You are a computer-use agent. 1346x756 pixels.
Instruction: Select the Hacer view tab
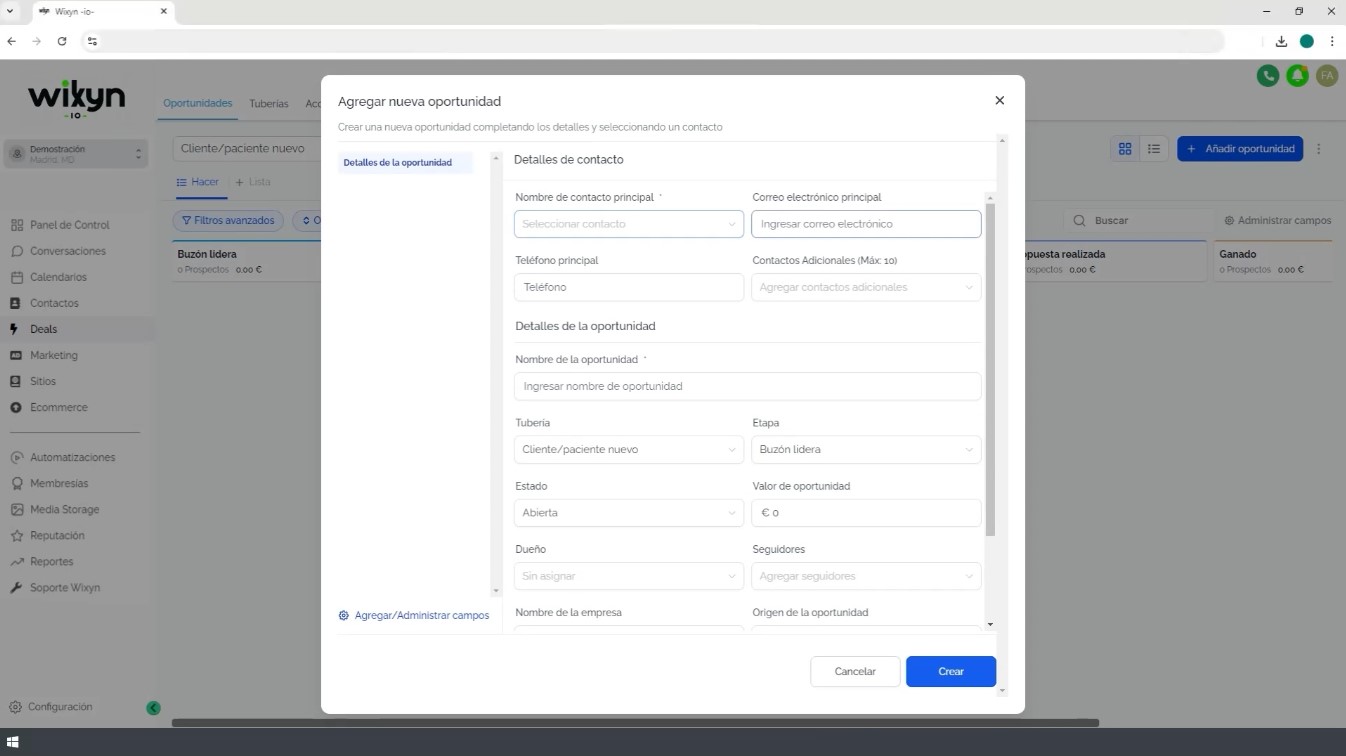tap(198, 182)
